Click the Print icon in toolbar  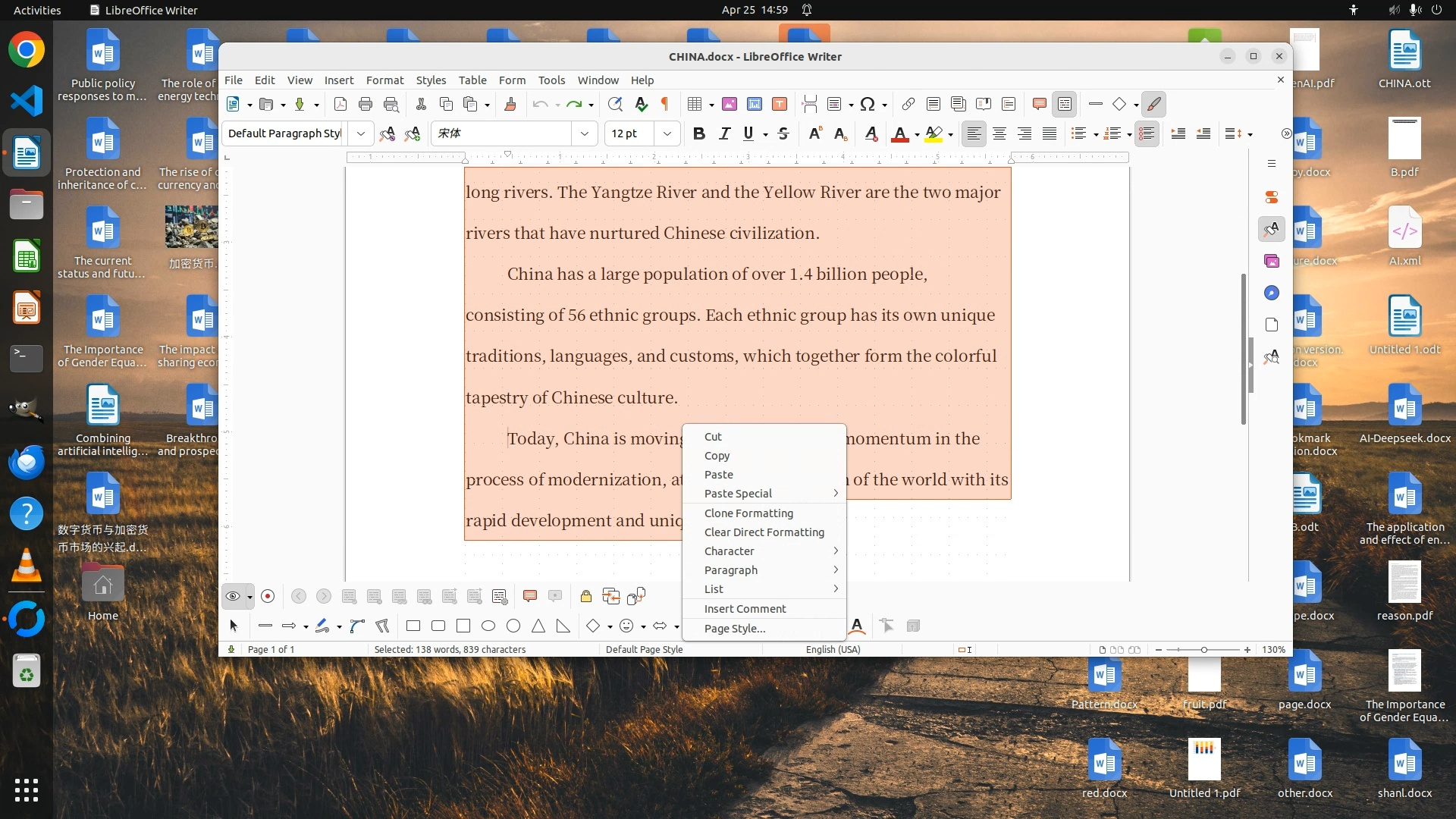366,104
